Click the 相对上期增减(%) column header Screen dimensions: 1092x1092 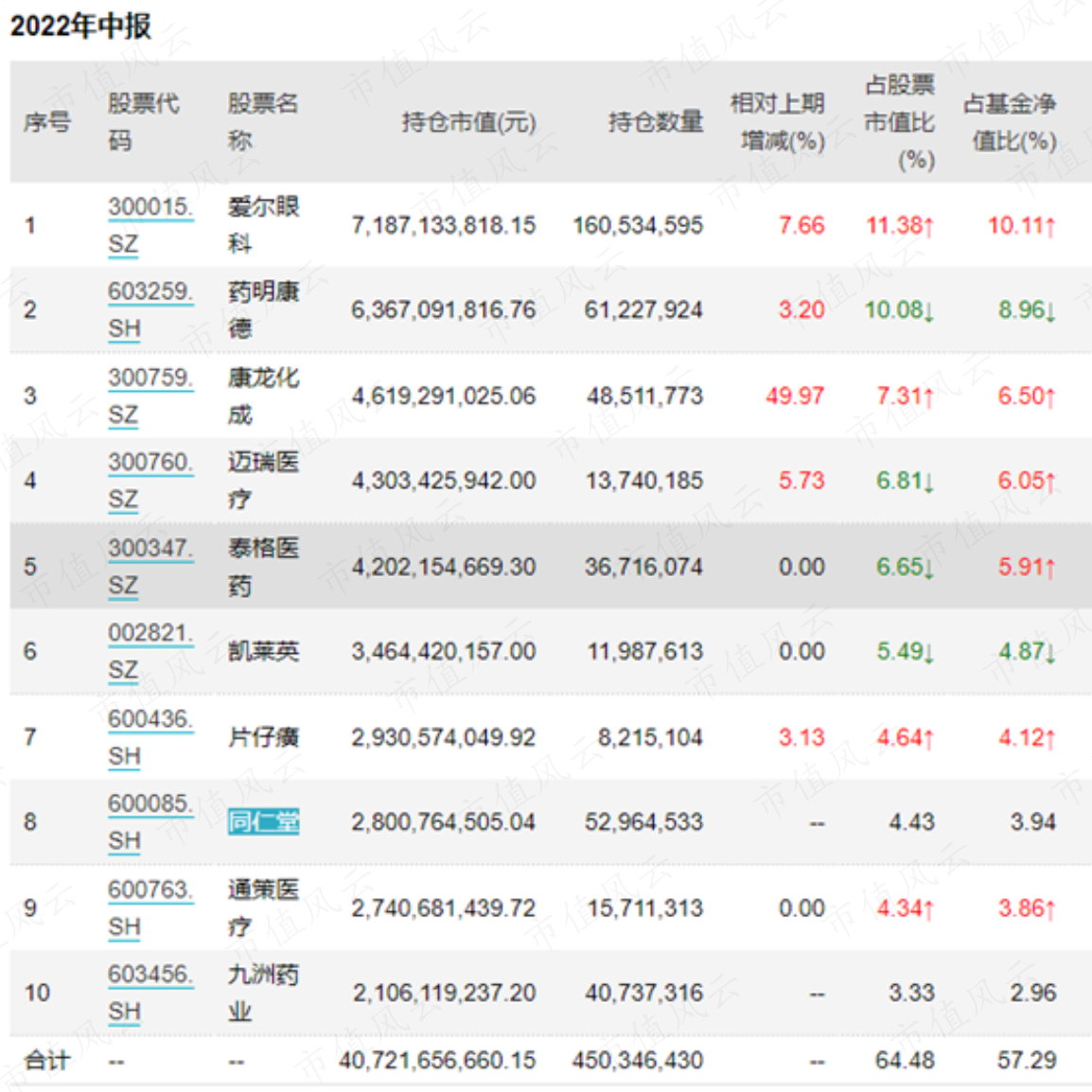[777, 123]
